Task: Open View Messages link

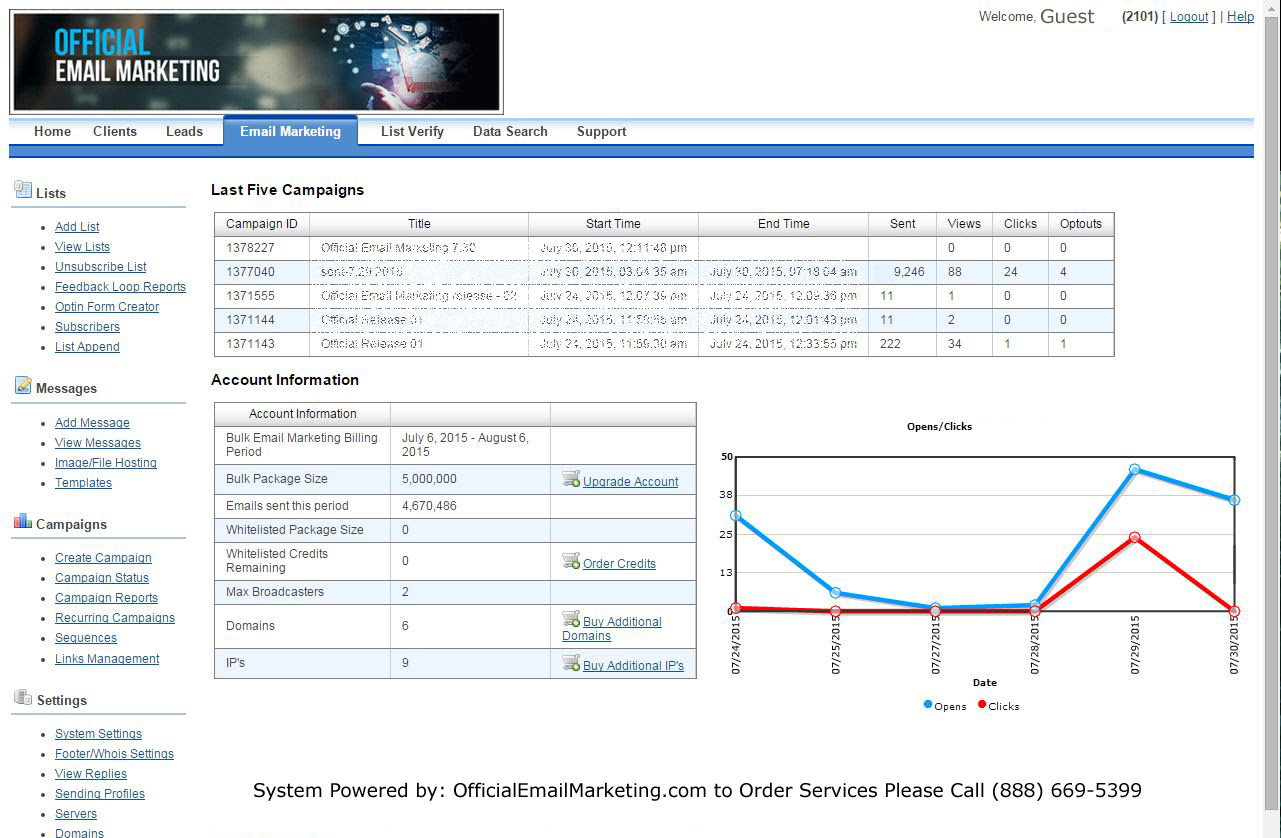Action: (98, 443)
